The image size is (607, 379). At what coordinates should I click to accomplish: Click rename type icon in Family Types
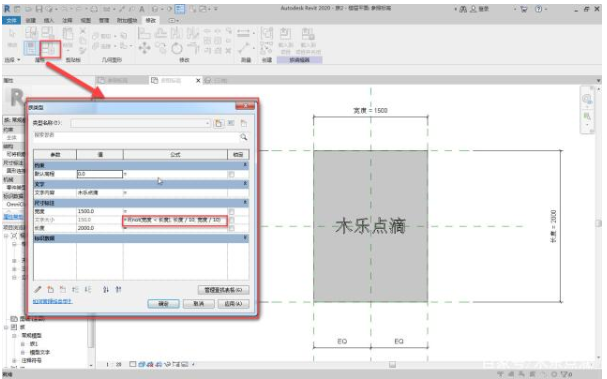point(231,123)
